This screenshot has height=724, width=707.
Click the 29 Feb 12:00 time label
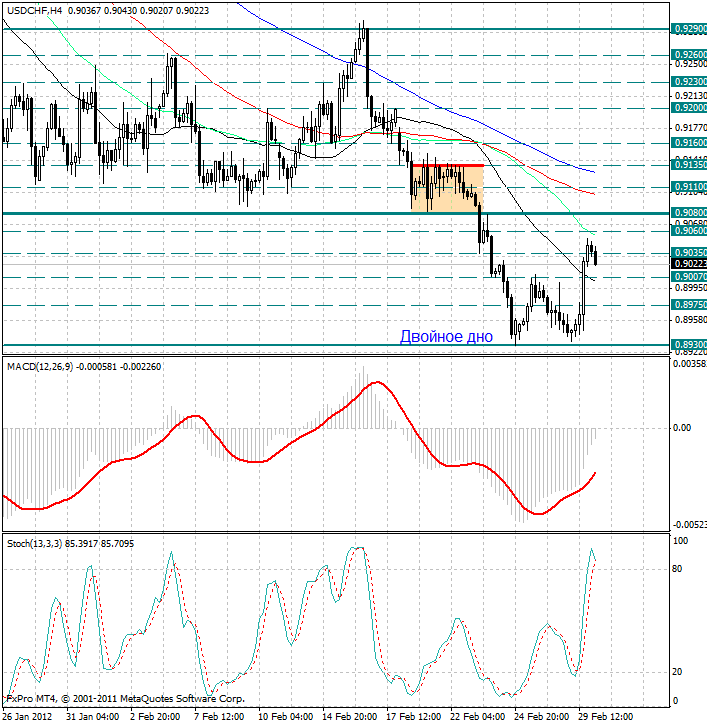606,717
